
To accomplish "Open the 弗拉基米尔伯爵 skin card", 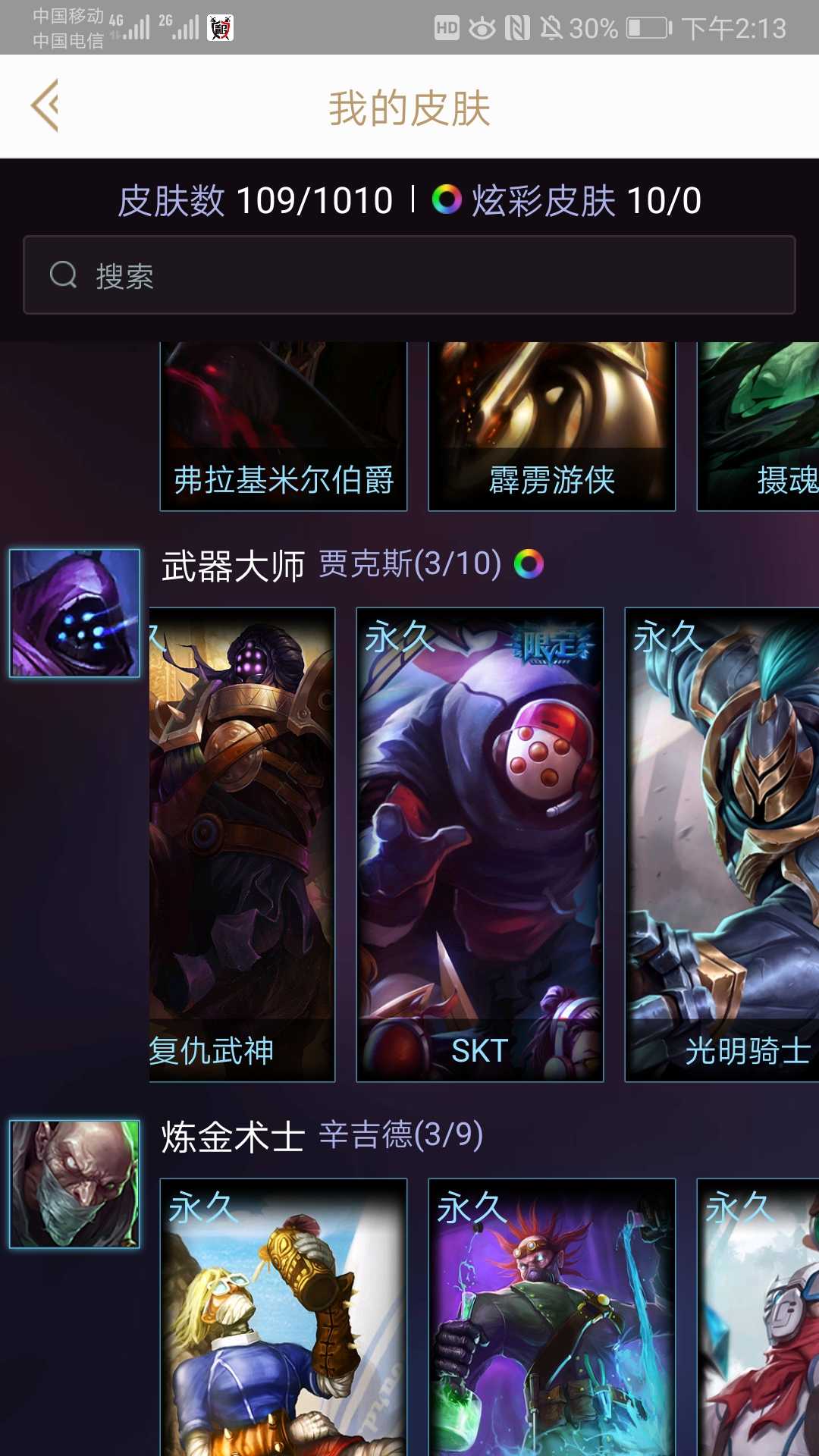I will pyautogui.click(x=284, y=426).
